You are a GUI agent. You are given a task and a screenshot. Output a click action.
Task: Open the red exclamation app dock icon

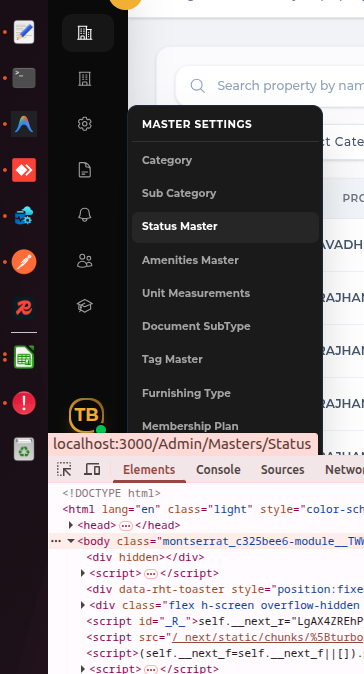click(x=24, y=403)
